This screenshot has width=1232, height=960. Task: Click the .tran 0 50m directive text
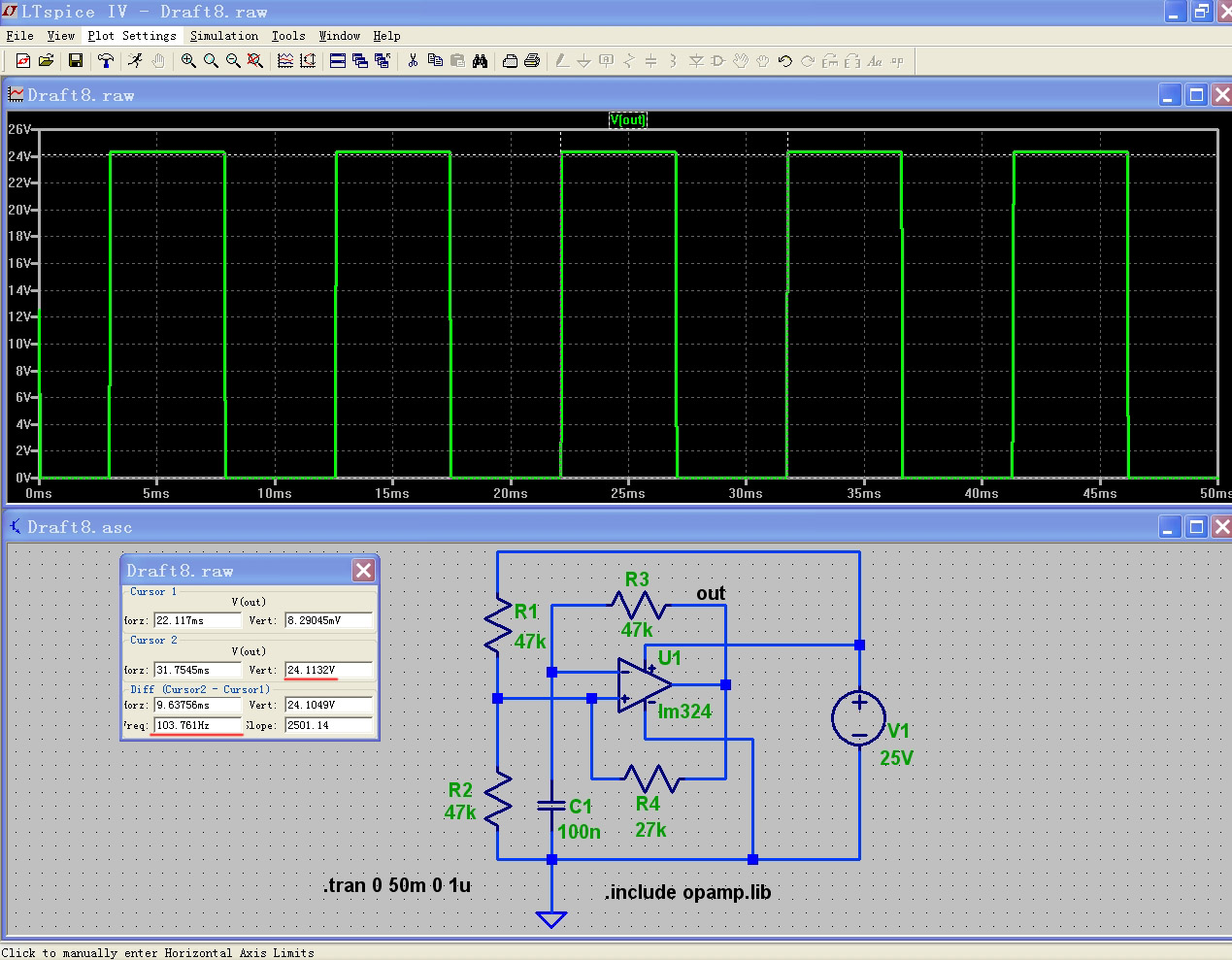[x=397, y=885]
